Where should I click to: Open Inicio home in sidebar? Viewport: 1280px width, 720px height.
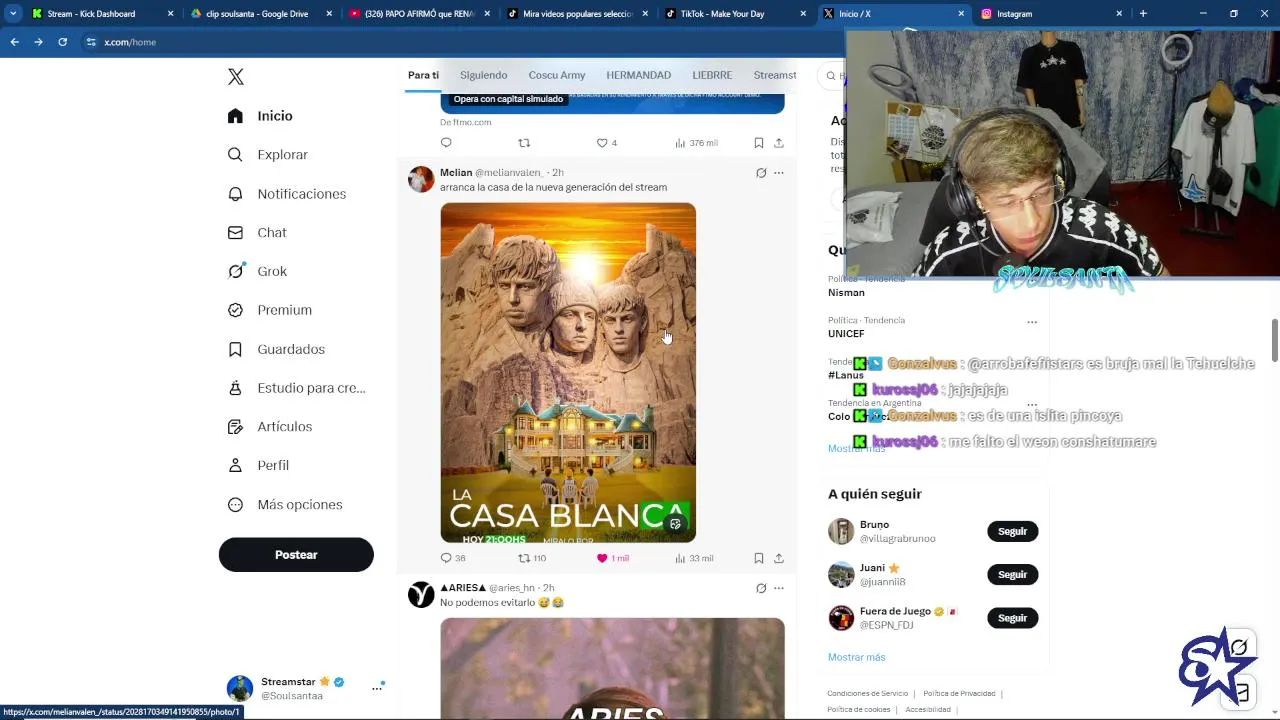tap(260, 116)
